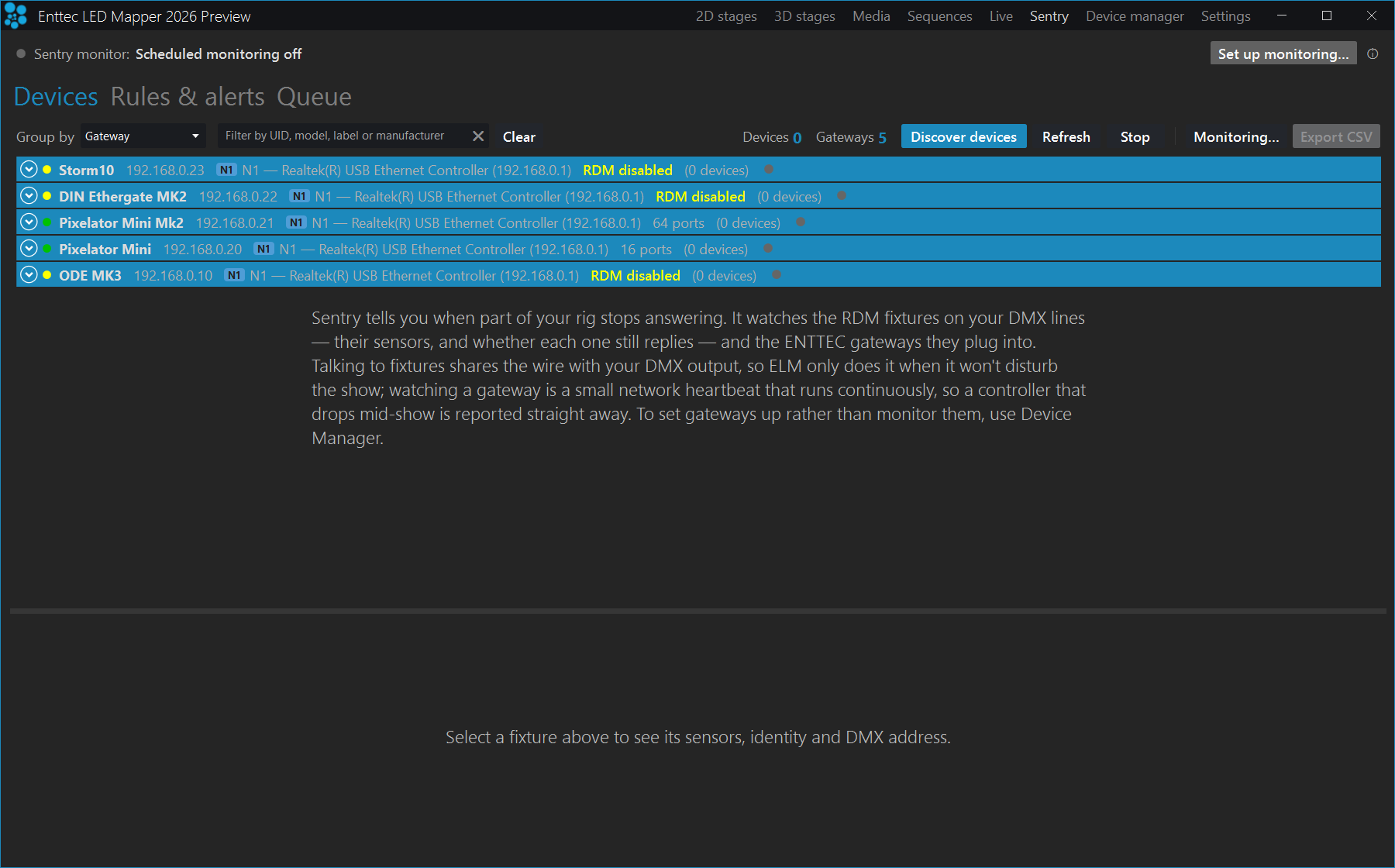
Task: Go to the 3D stages menu
Action: tap(804, 16)
